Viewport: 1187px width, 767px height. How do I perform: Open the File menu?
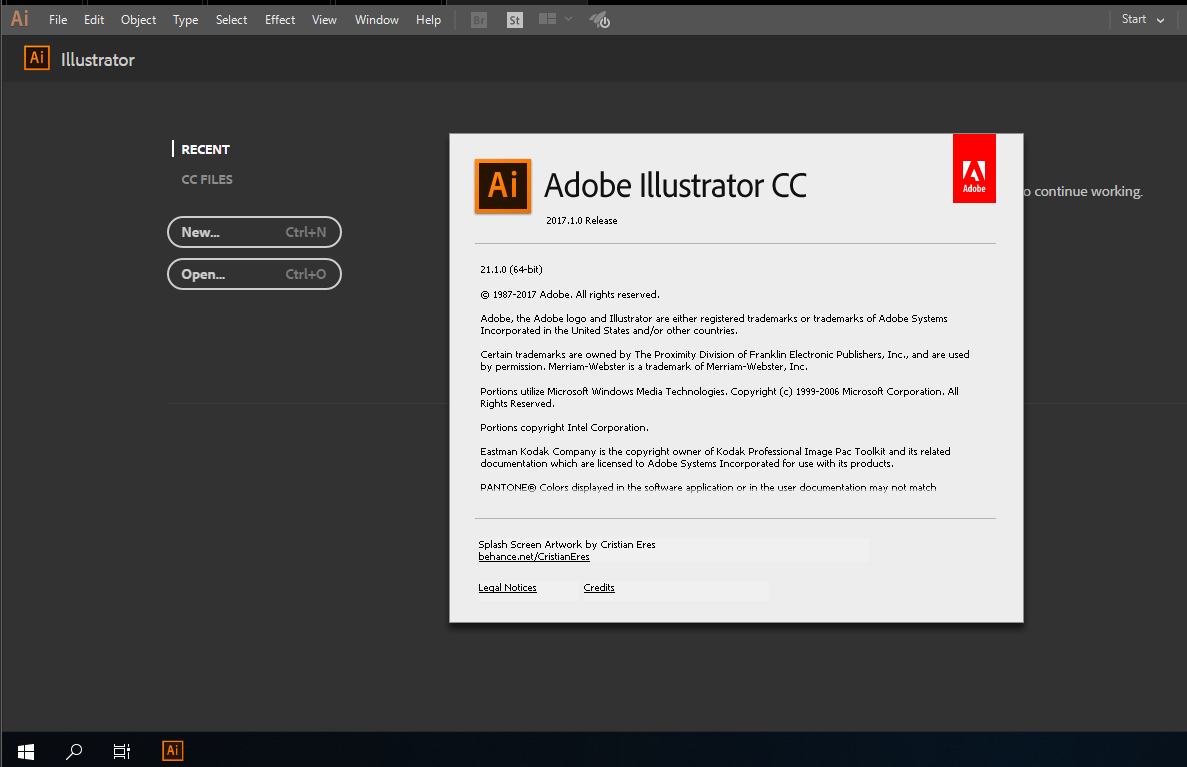(x=58, y=18)
